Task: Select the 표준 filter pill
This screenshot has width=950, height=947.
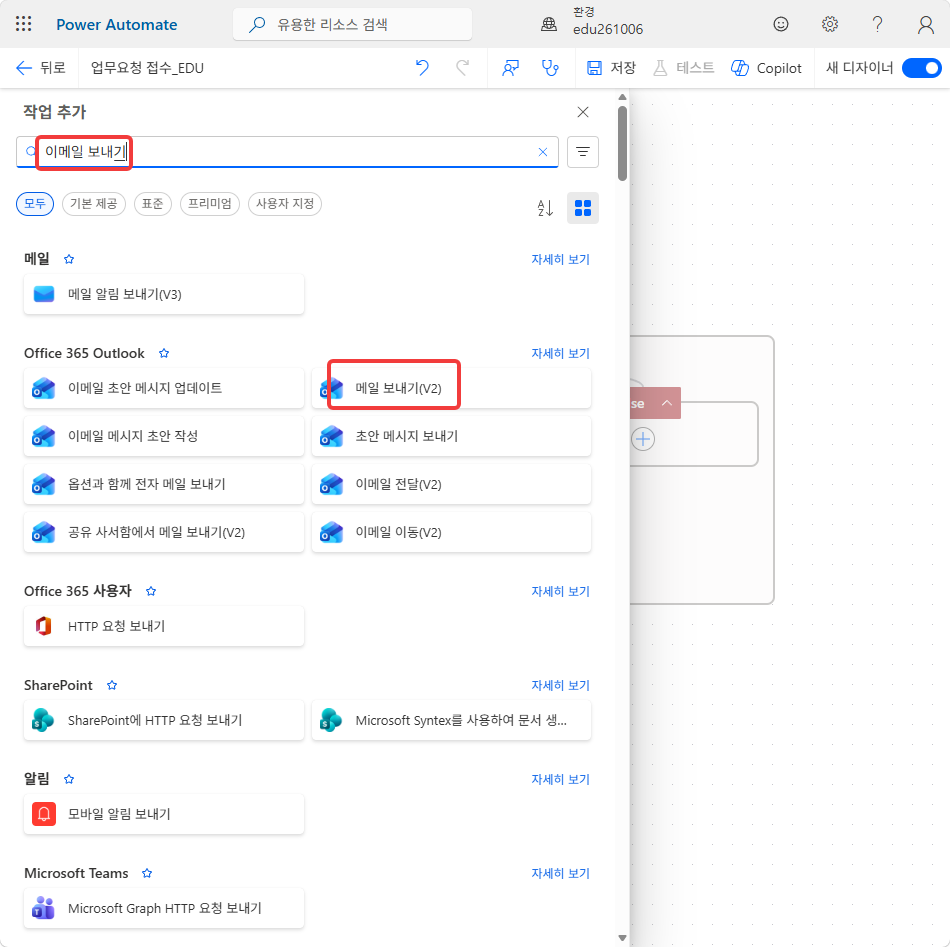Action: click(153, 204)
